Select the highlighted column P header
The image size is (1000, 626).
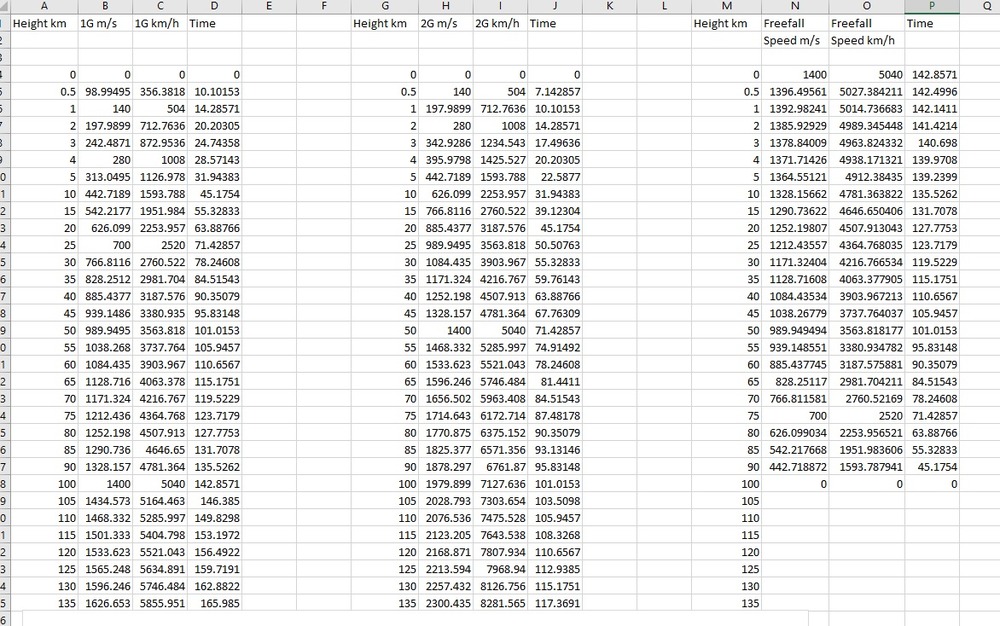pyautogui.click(x=931, y=6)
